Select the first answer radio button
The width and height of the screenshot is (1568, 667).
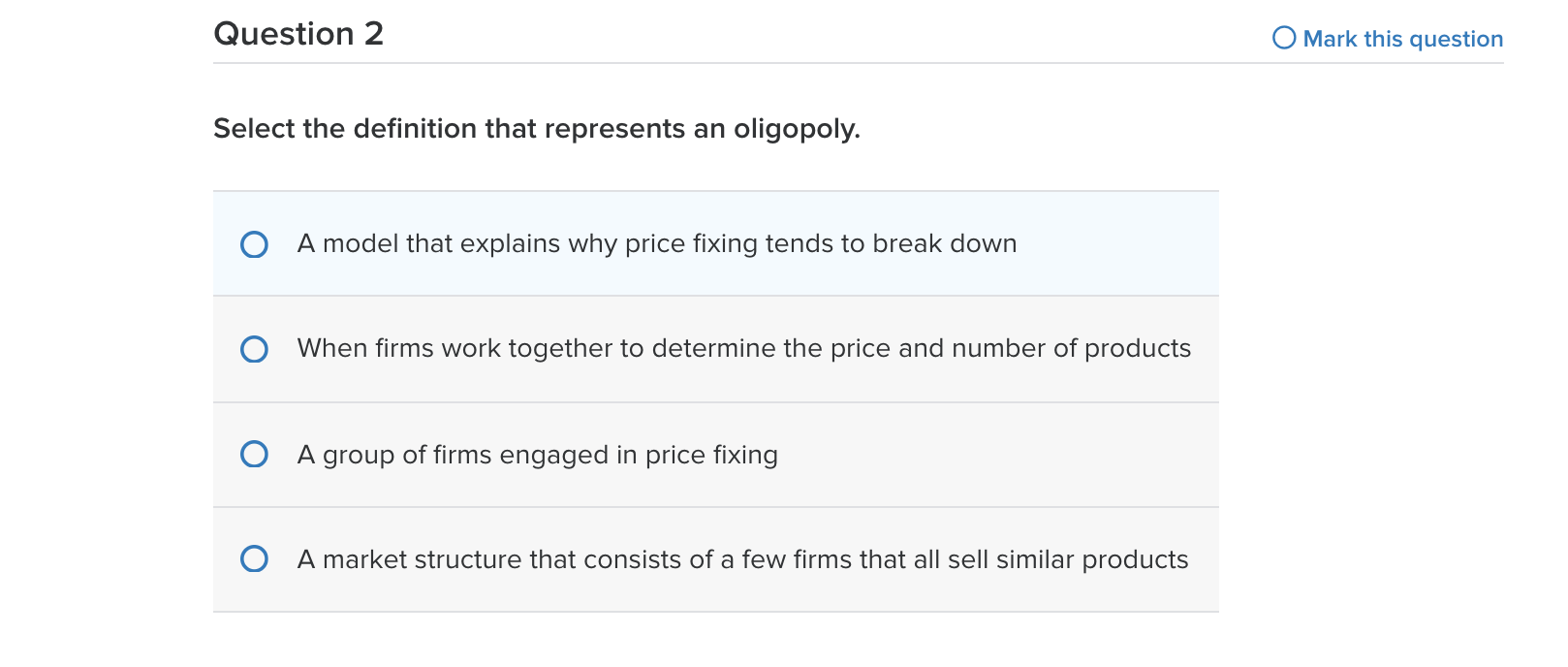253,245
